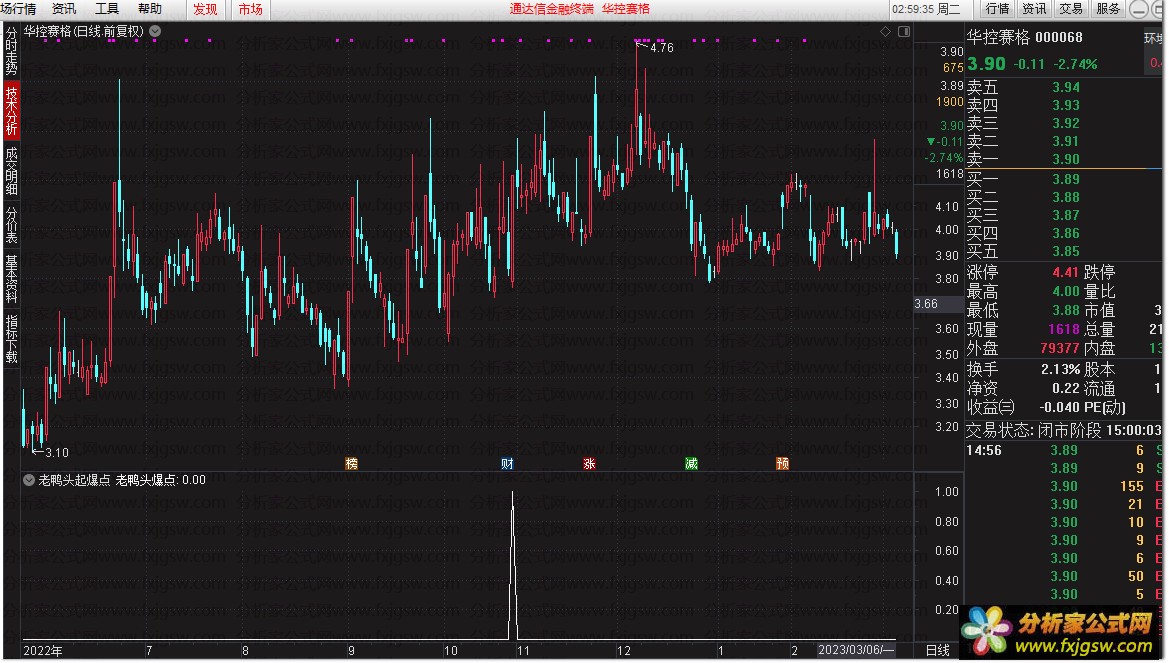Click the 交易状态 闭市阶段 status line
Image resolution: width=1169 pixels, height=663 pixels.
[x=1063, y=430]
